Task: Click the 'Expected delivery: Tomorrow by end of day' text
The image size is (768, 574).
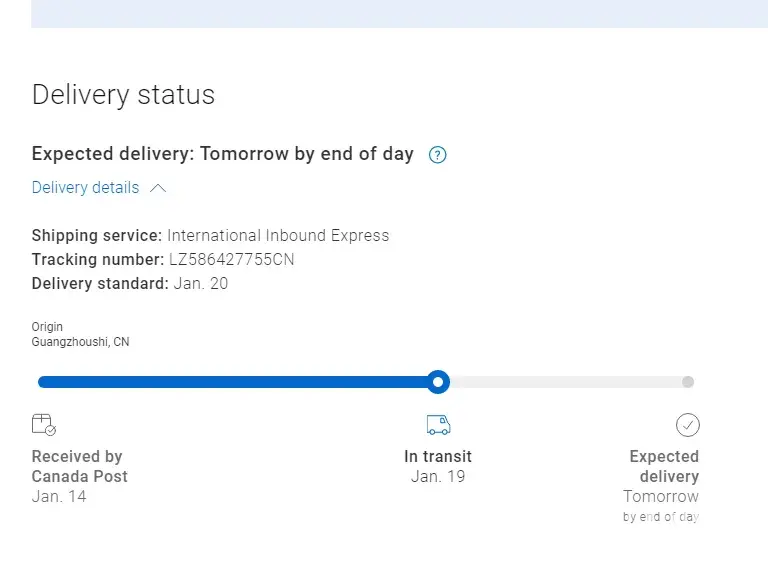Action: [222, 154]
